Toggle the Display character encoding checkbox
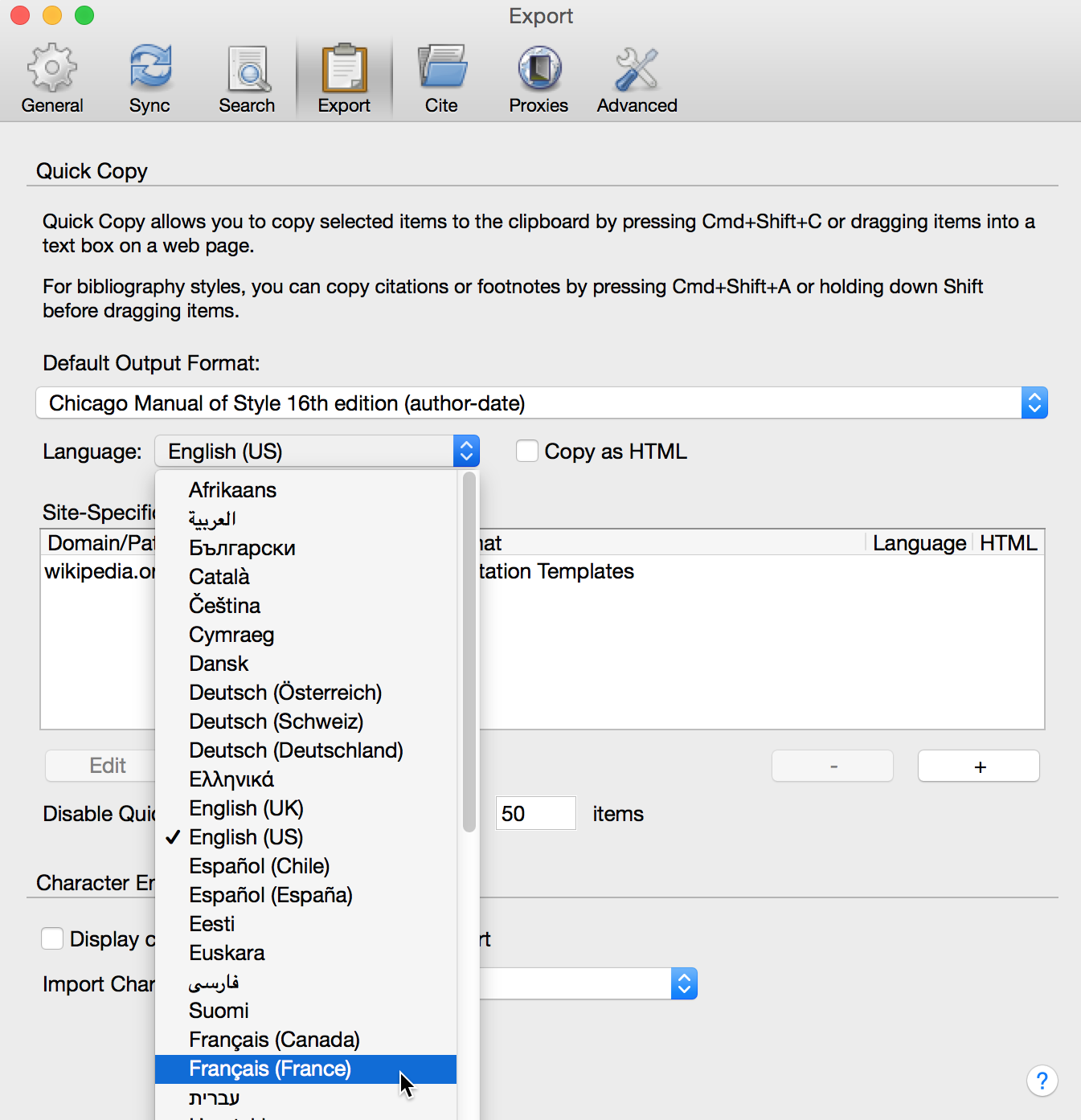This screenshot has width=1081, height=1120. tap(51, 938)
